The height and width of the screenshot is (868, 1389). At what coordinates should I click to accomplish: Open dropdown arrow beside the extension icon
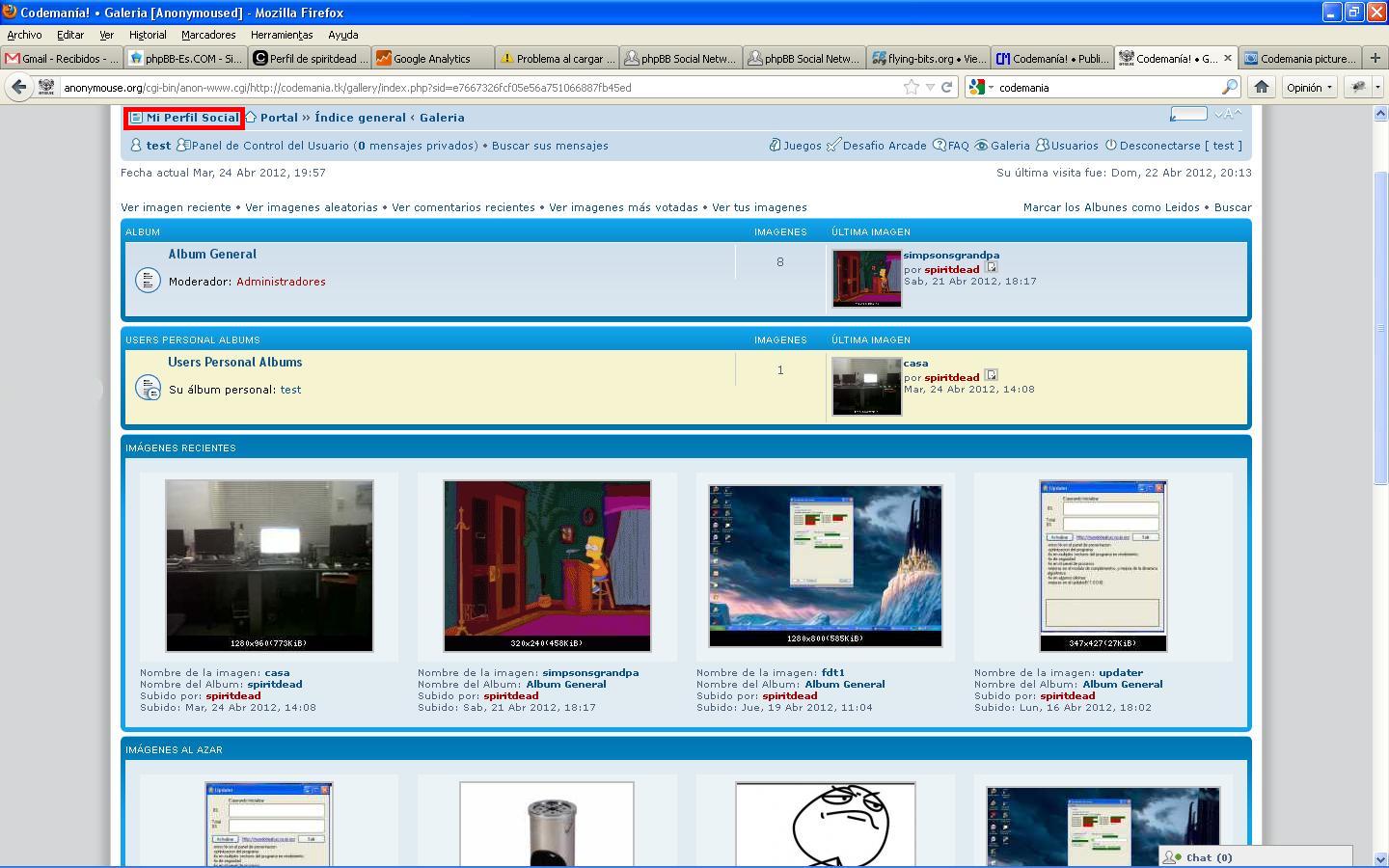pyautogui.click(x=1377, y=87)
